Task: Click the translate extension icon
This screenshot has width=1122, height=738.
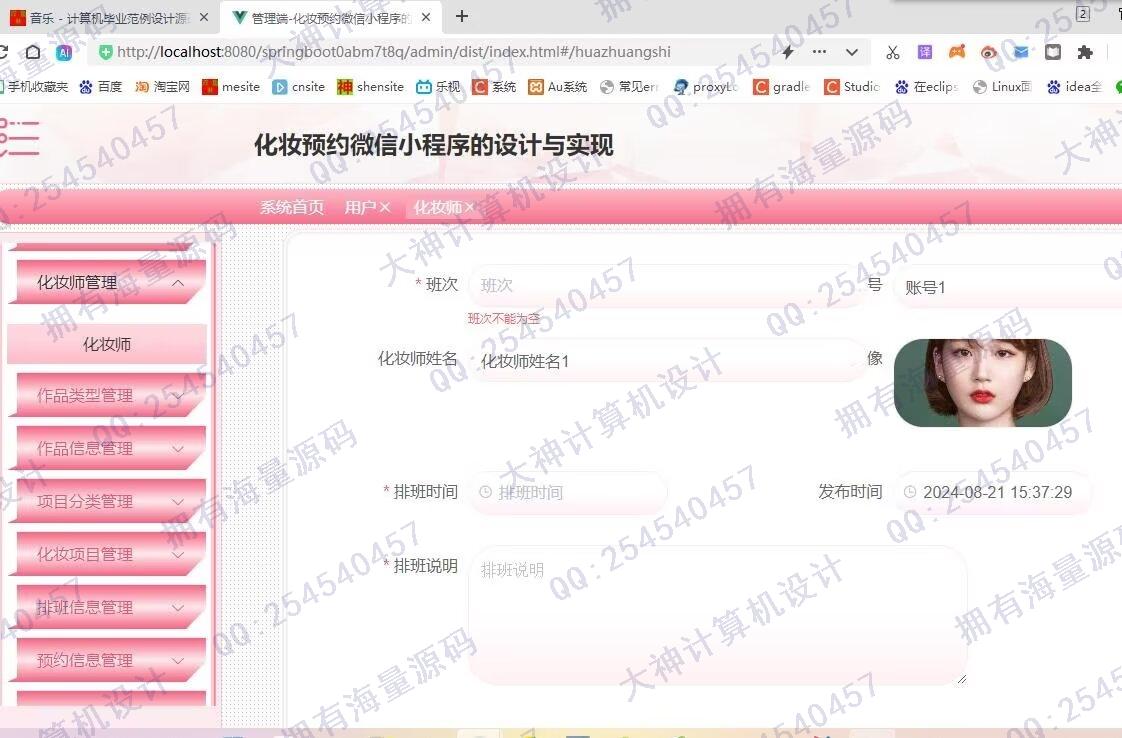Action: (x=925, y=52)
